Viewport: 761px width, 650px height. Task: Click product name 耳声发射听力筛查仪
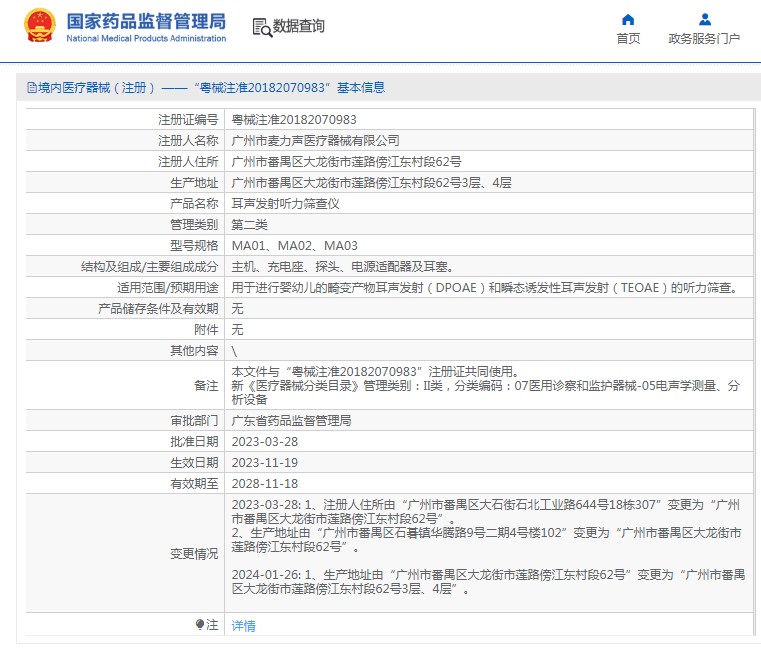point(286,203)
